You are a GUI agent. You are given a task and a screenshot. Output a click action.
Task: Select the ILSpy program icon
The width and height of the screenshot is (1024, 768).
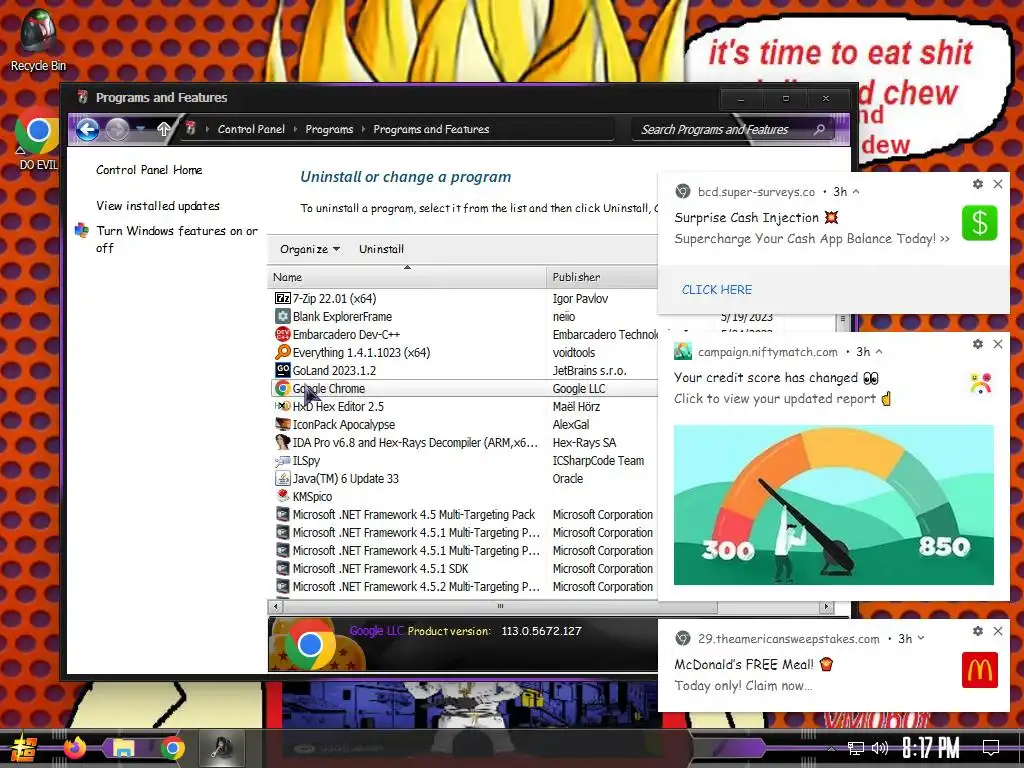point(283,460)
